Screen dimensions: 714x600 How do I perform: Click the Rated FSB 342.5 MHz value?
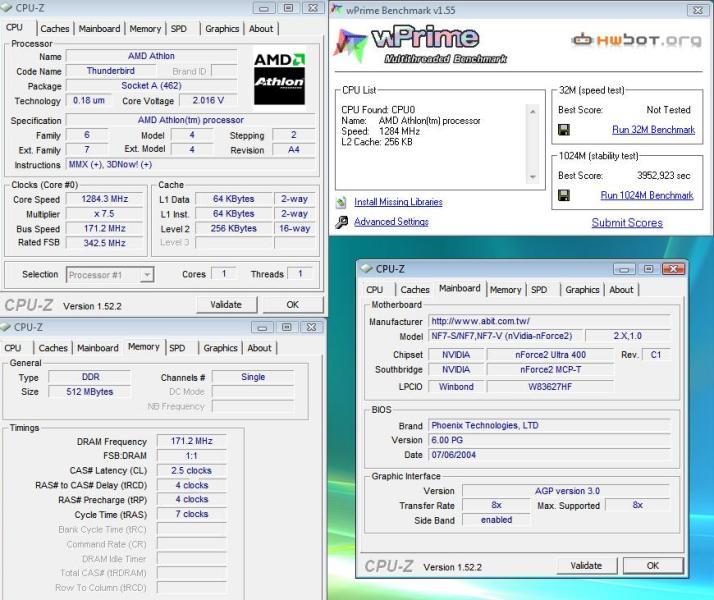[x=105, y=243]
